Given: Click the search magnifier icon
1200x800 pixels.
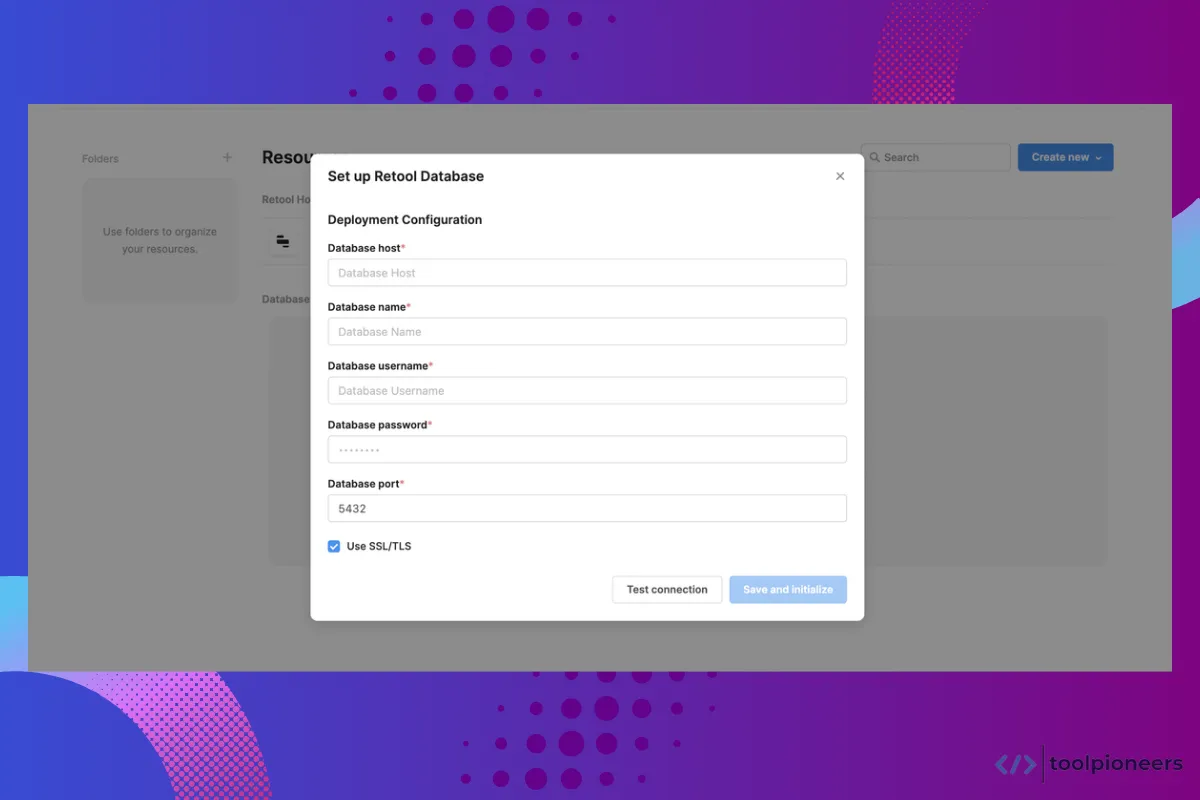Looking at the screenshot, I should (875, 158).
